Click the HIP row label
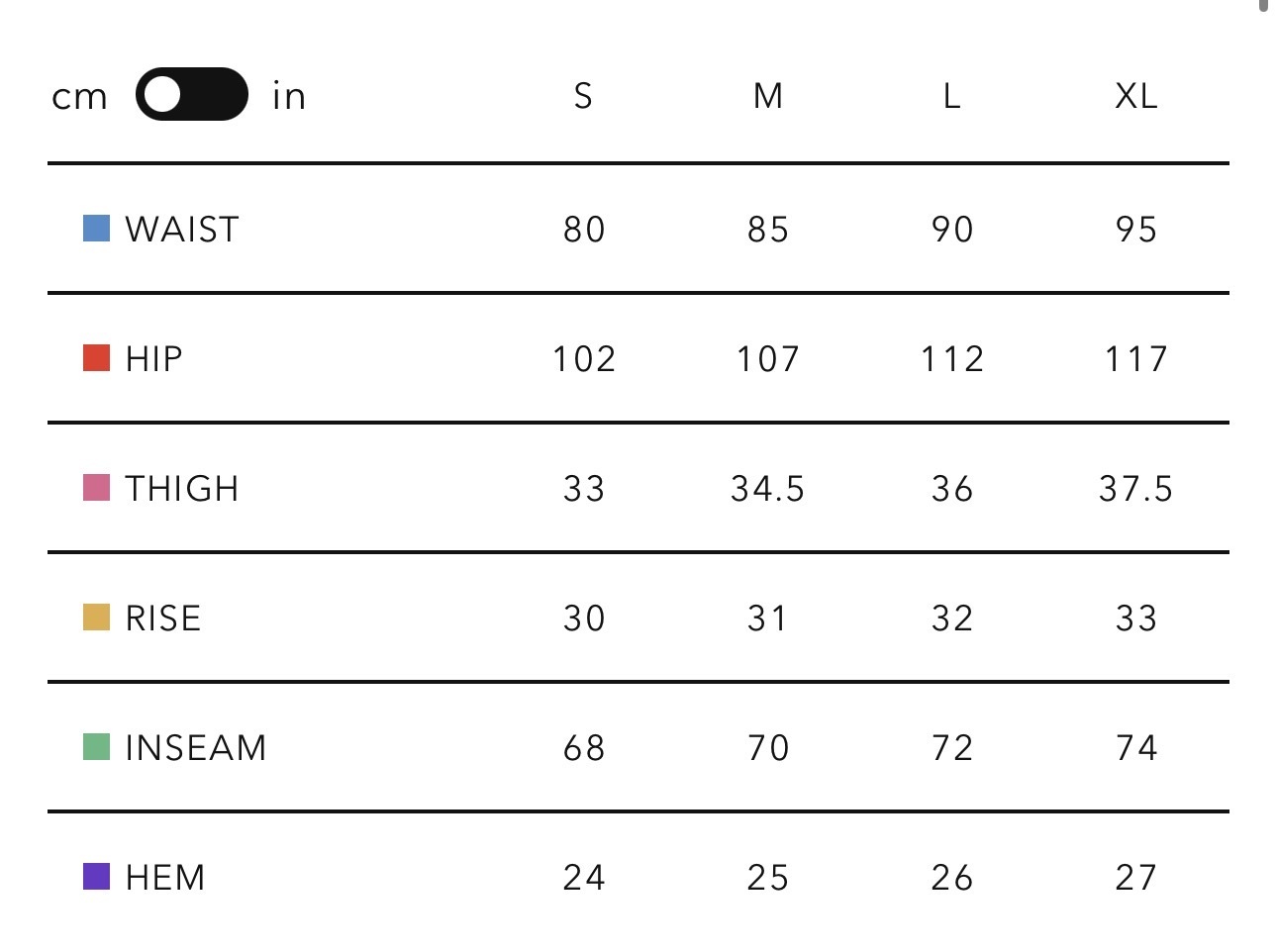The height and width of the screenshot is (952, 1277). click(x=154, y=359)
